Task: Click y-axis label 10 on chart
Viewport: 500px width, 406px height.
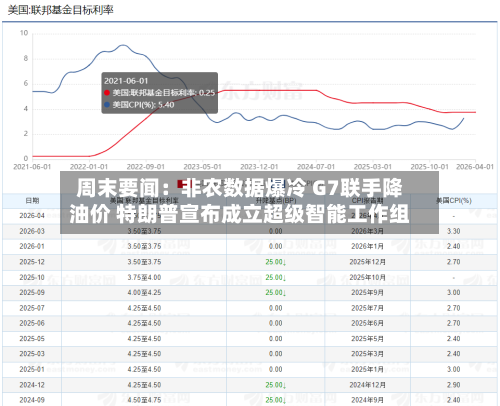Action: pos(24,33)
